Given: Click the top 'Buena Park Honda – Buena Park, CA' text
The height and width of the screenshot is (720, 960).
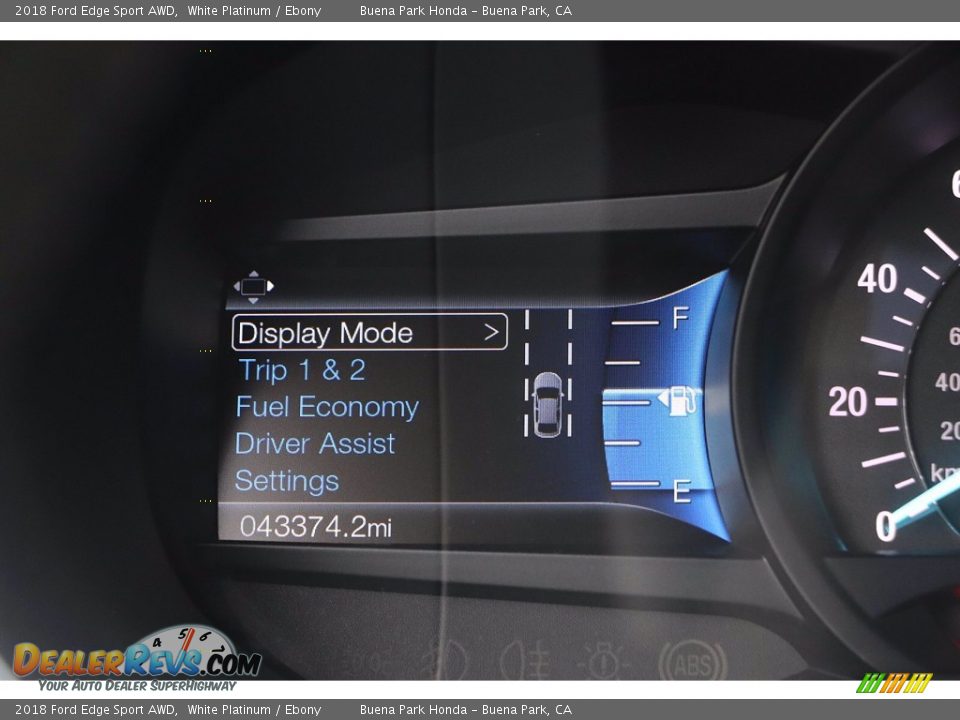Looking at the screenshot, I should point(466,10).
